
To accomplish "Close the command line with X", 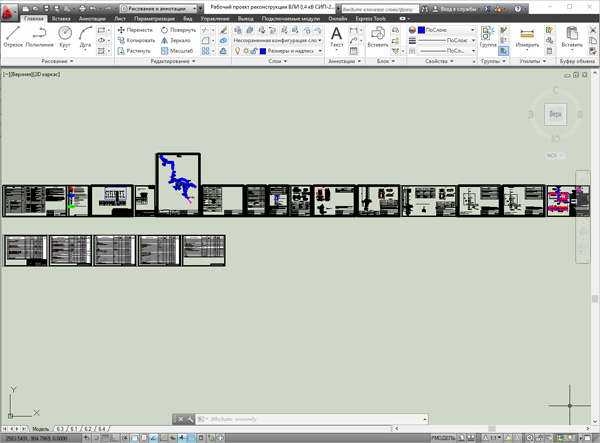I will tap(181, 419).
